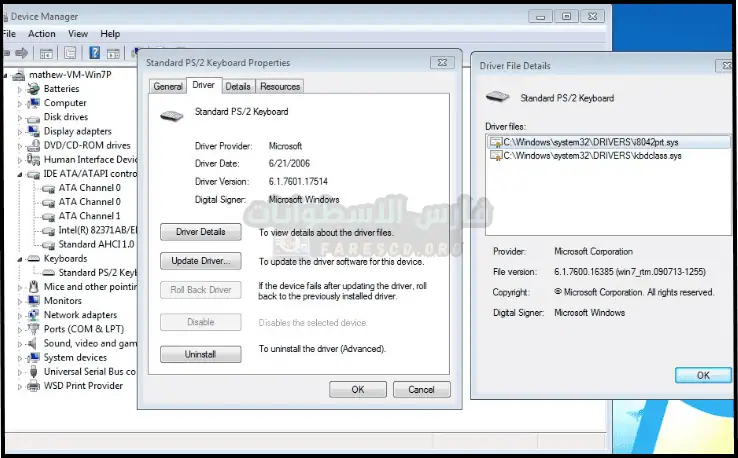The height and width of the screenshot is (458, 738).
Task: Click the Sound, video and game speaker icon
Action: tap(33, 343)
